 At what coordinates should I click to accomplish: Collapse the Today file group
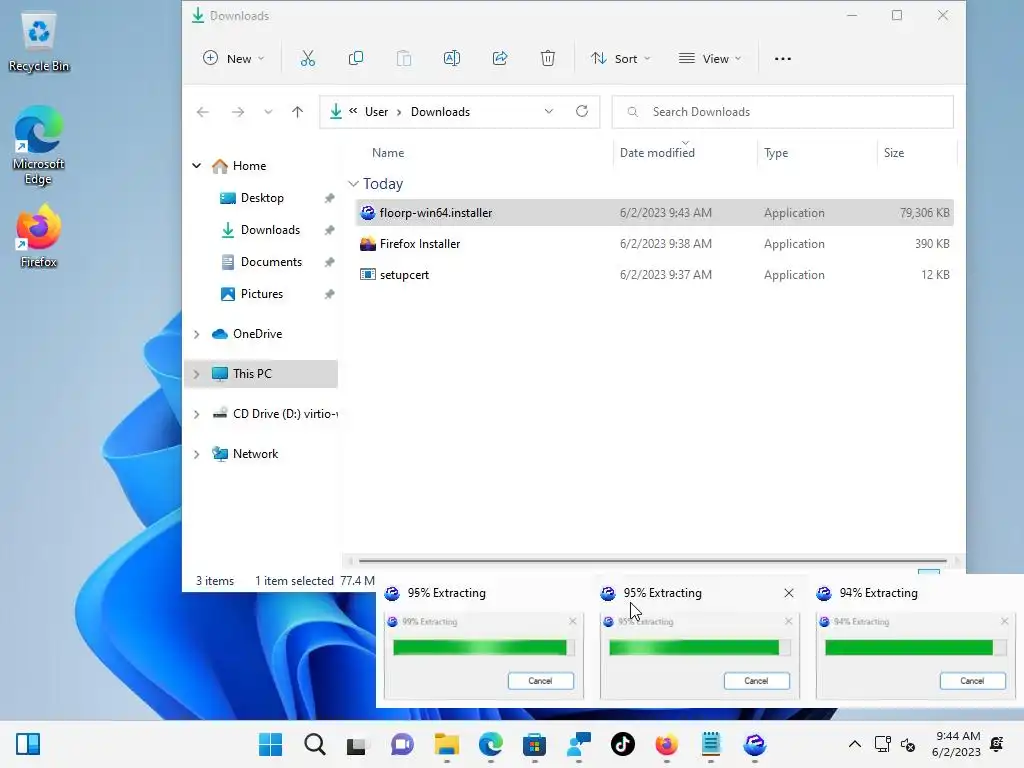pos(353,184)
